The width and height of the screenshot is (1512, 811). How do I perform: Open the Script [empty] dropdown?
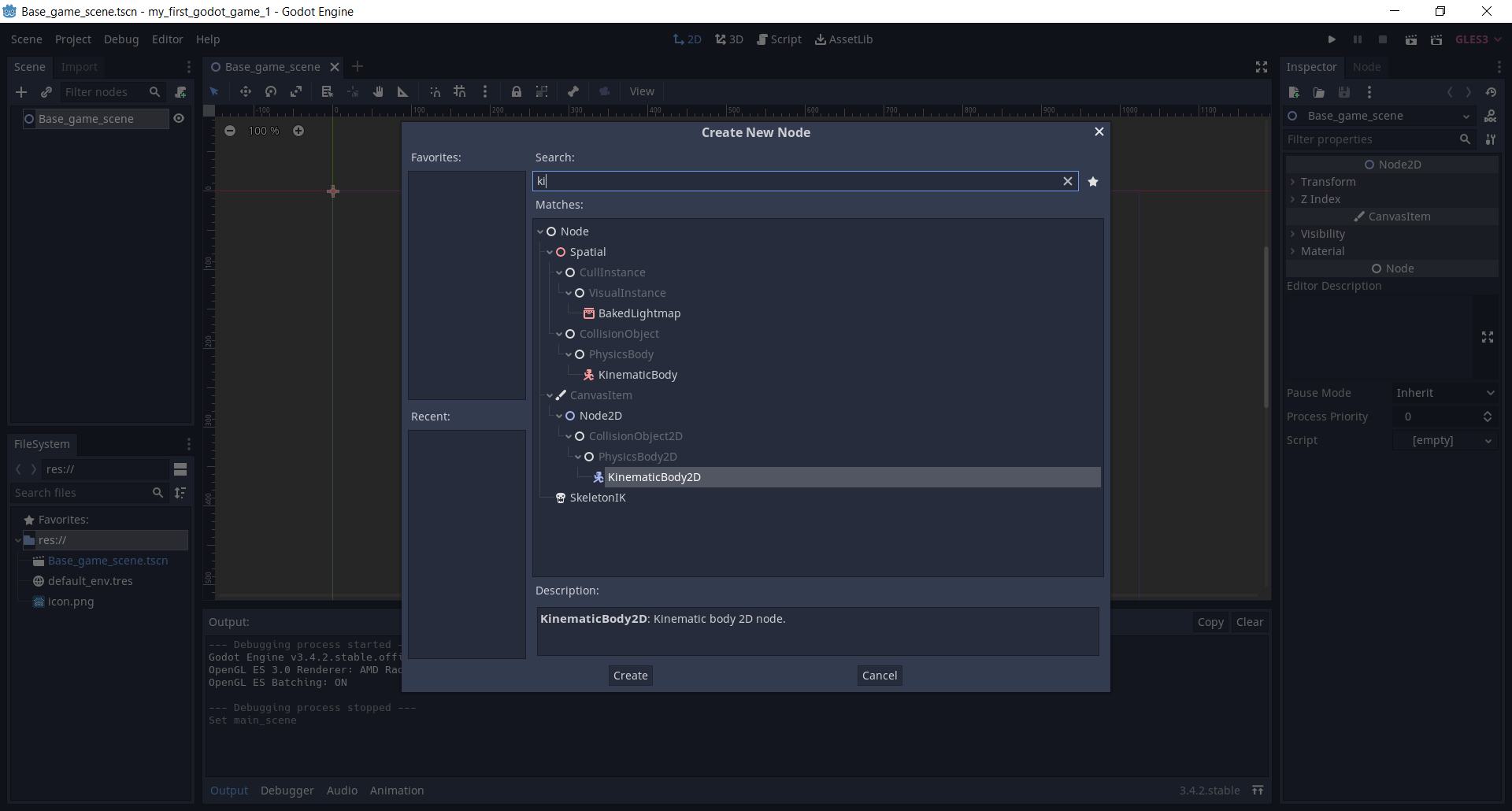click(x=1445, y=440)
